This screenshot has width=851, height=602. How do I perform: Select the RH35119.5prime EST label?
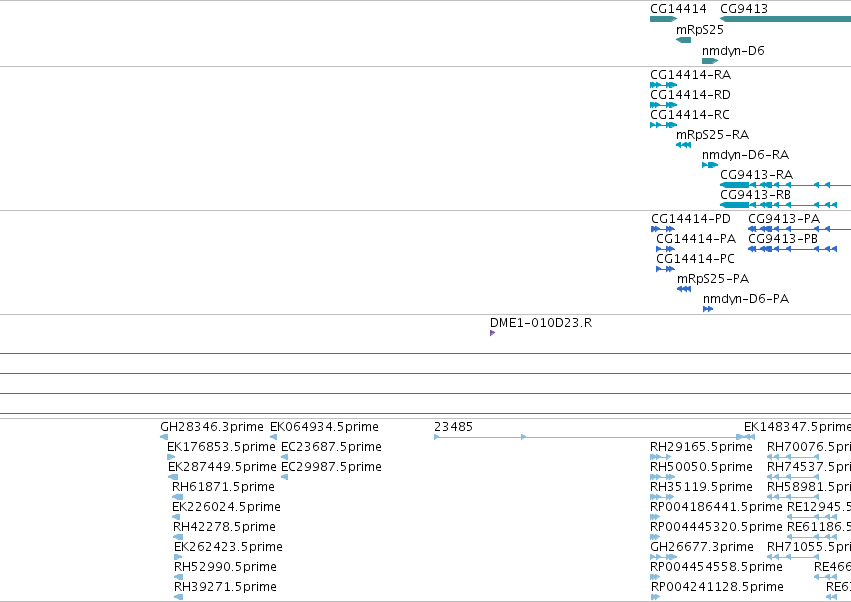(x=702, y=487)
